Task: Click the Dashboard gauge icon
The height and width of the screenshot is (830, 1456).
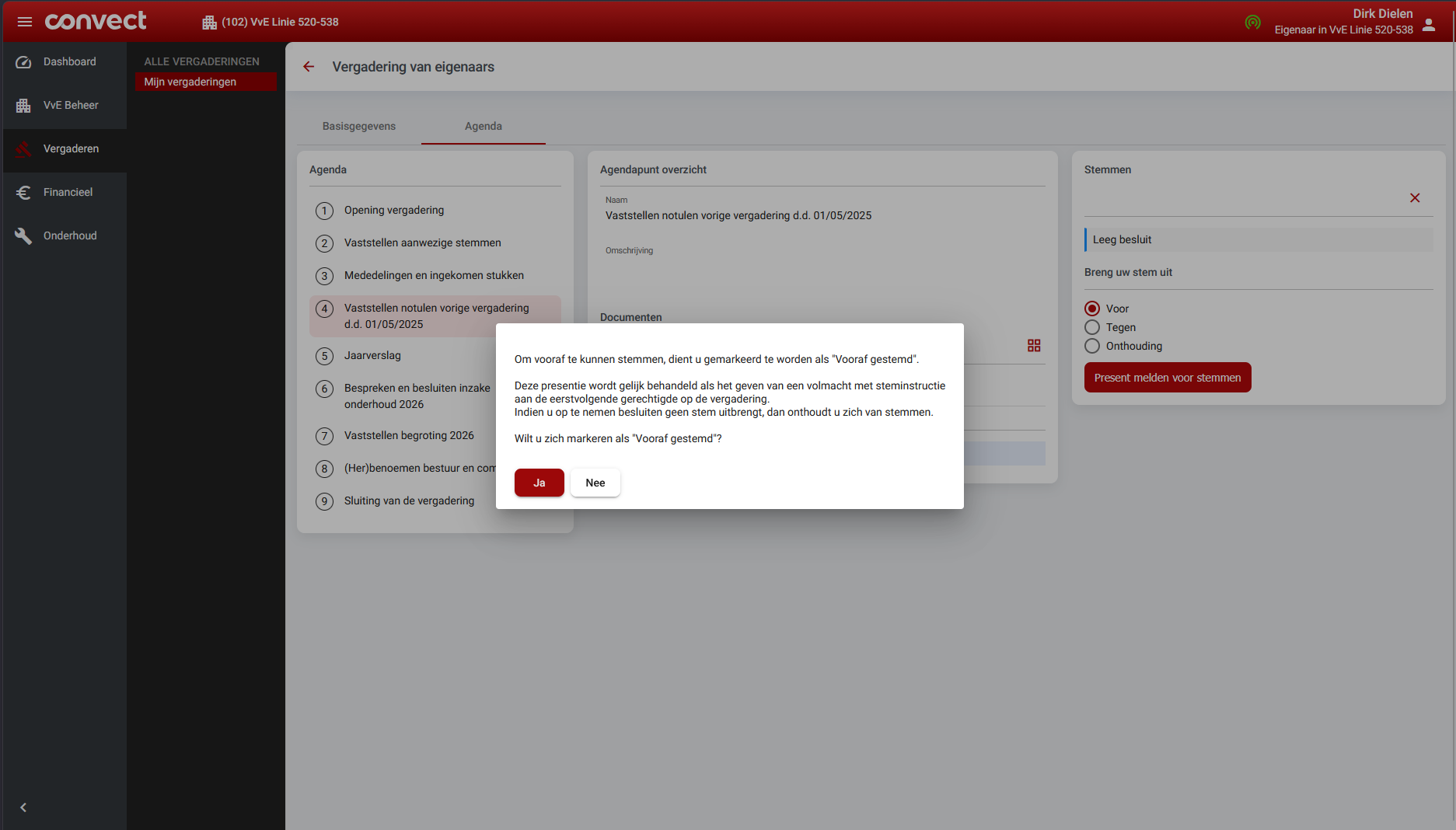Action: click(x=23, y=62)
